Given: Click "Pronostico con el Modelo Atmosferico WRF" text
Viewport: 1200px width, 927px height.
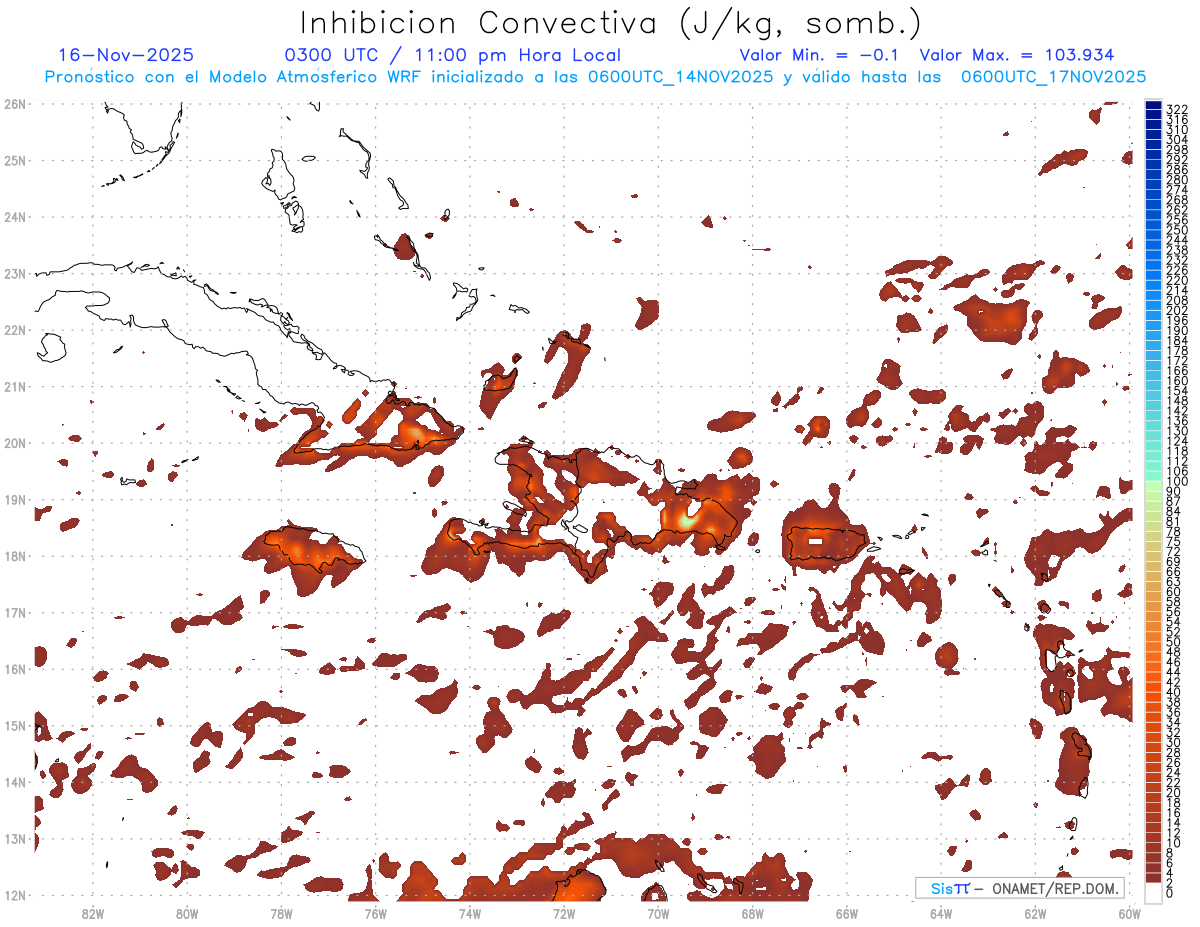Looking at the screenshot, I should click(231, 77).
